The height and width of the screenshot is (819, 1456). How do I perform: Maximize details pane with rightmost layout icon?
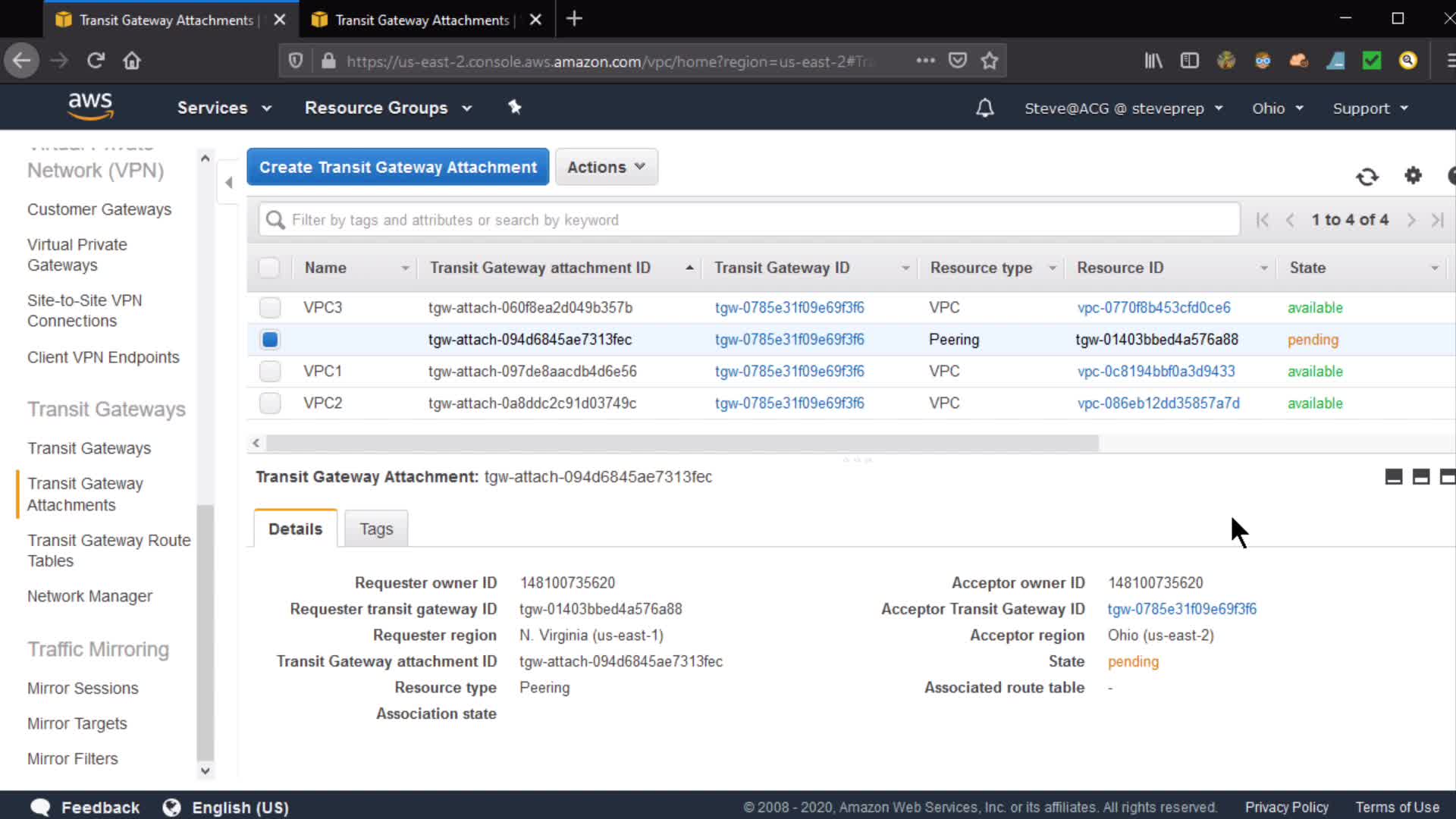(x=1447, y=477)
